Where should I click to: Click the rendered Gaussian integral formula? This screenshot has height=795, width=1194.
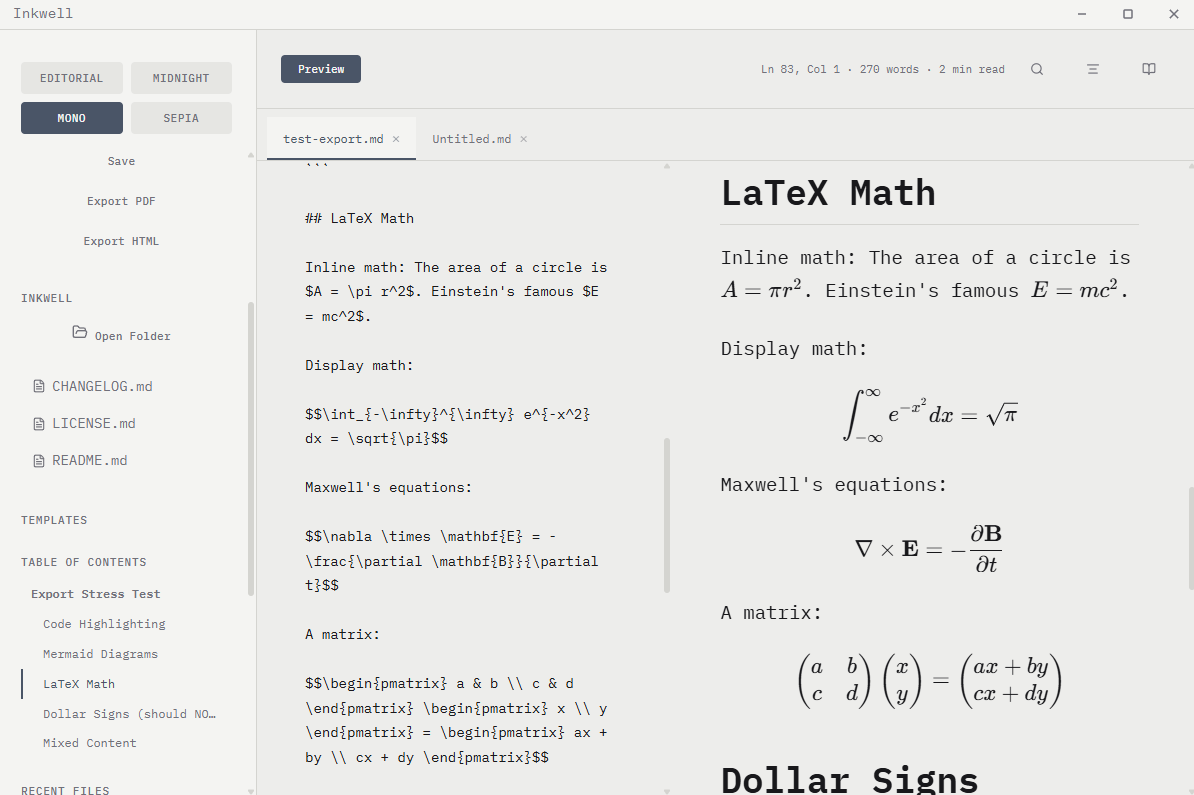(931, 416)
